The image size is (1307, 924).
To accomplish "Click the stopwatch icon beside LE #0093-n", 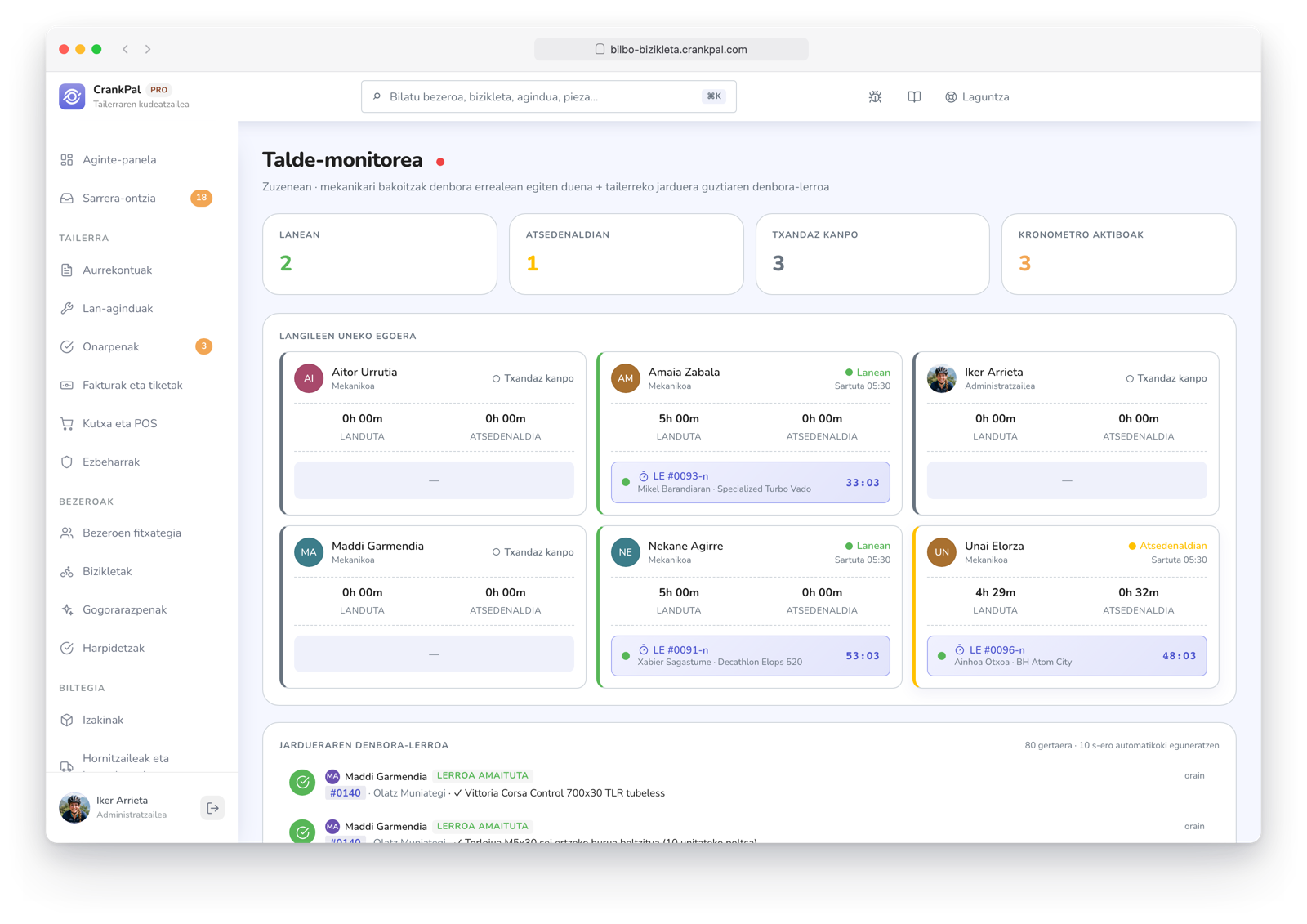I will pos(644,476).
